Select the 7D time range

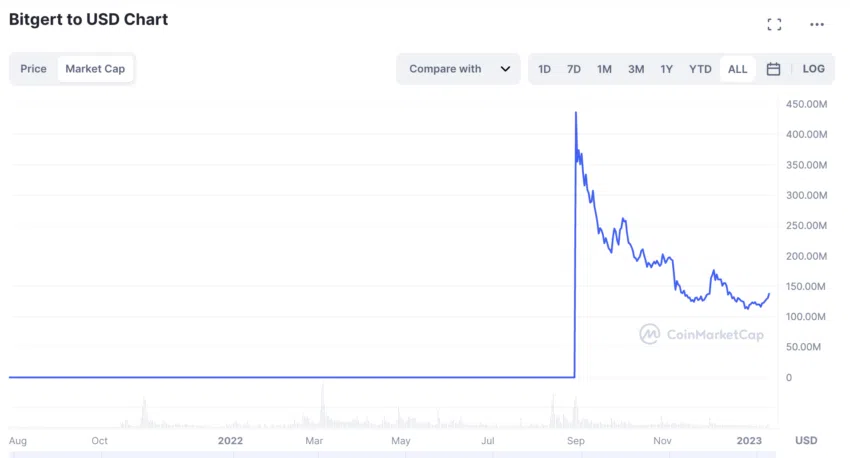pos(574,69)
